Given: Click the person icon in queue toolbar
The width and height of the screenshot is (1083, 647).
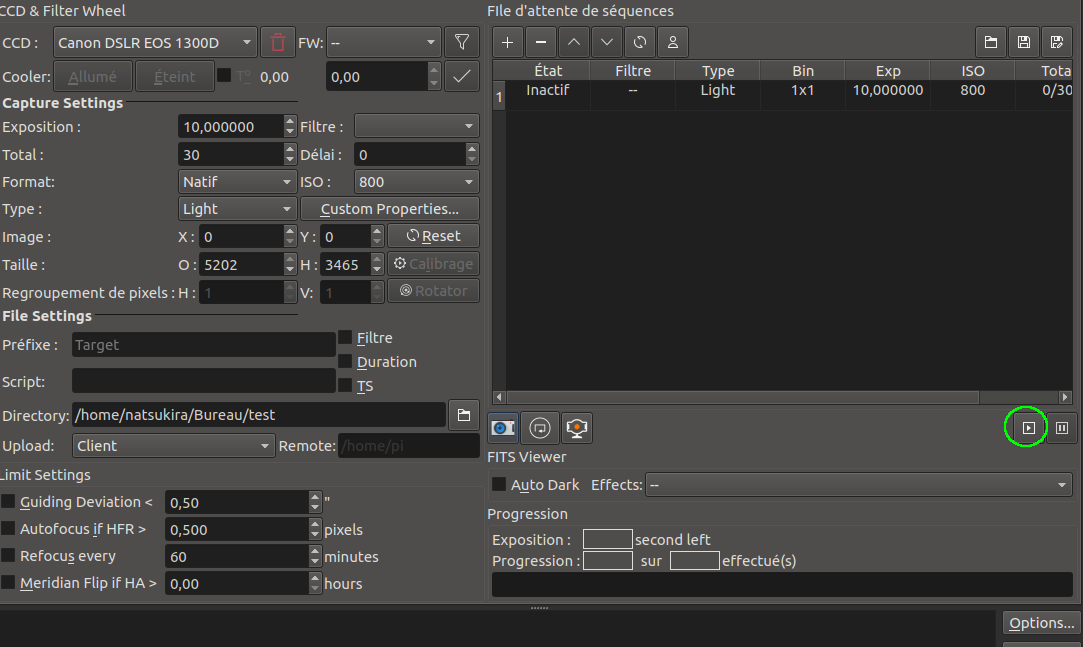Looking at the screenshot, I should 673,42.
